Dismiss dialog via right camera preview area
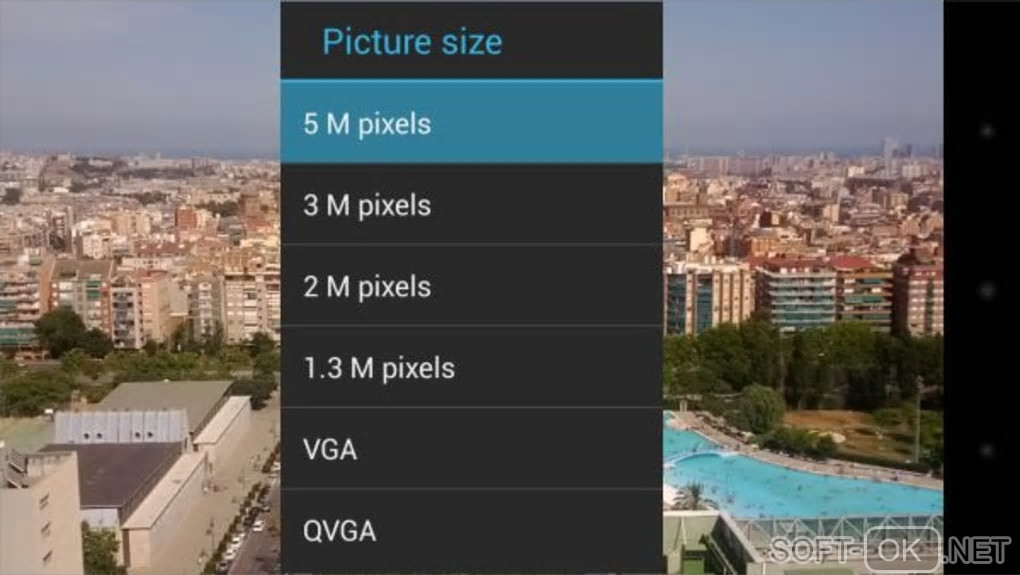 coord(803,288)
